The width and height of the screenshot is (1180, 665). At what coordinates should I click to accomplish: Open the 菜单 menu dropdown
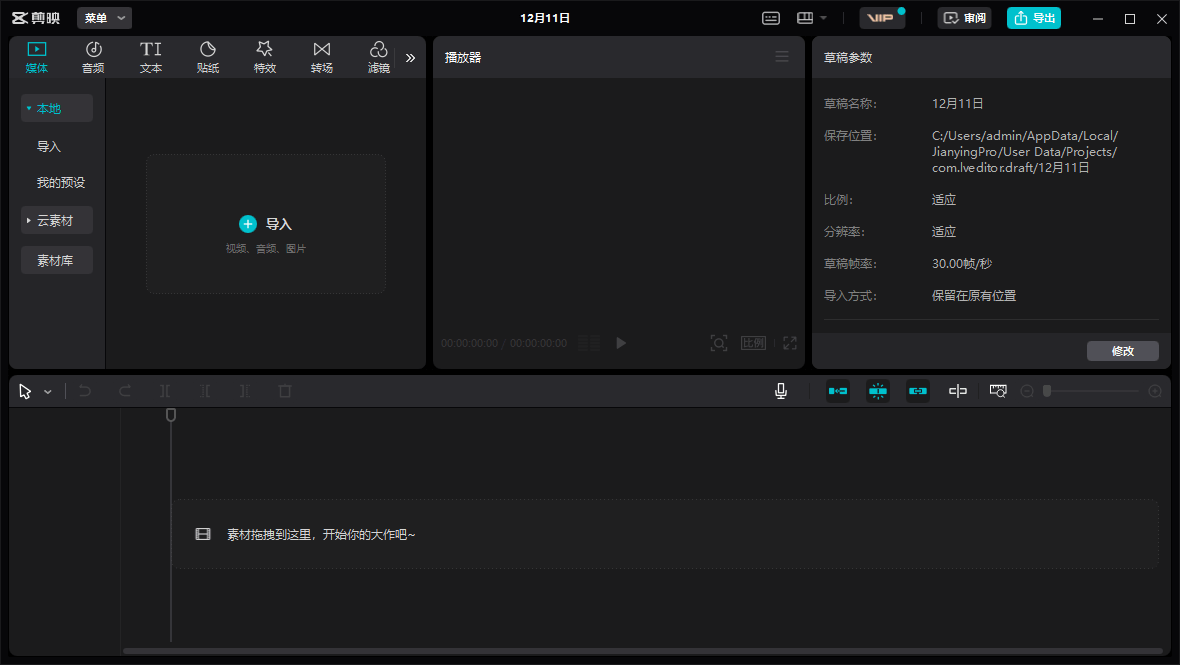click(105, 18)
